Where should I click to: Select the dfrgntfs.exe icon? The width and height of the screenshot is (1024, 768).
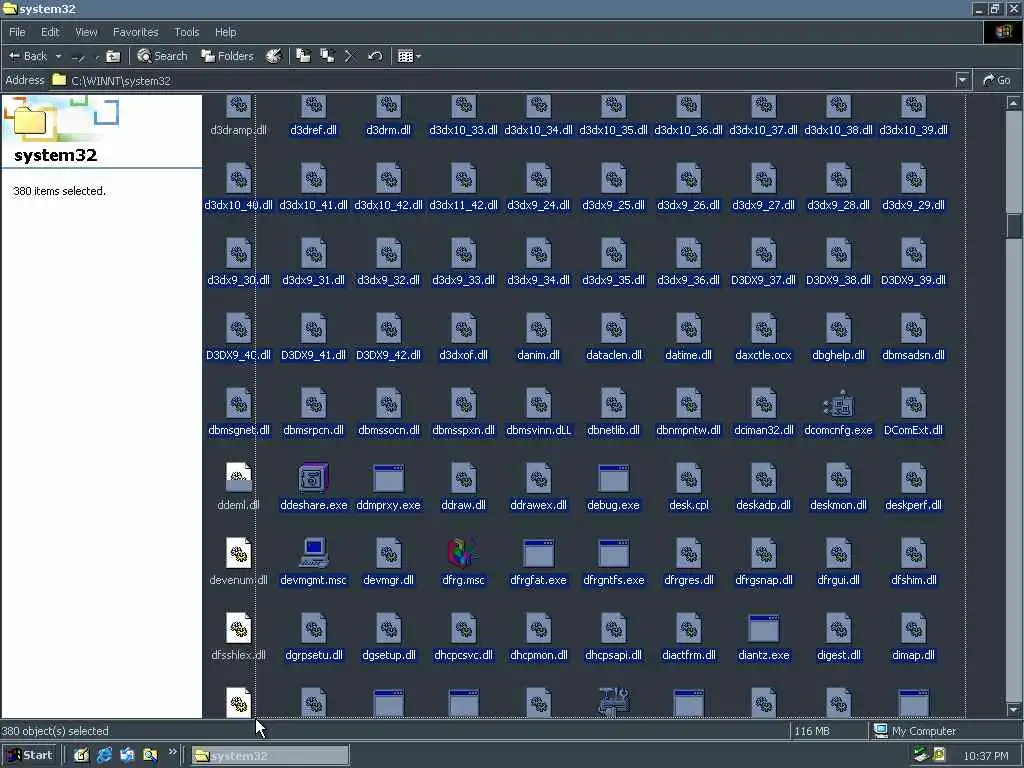click(x=613, y=554)
